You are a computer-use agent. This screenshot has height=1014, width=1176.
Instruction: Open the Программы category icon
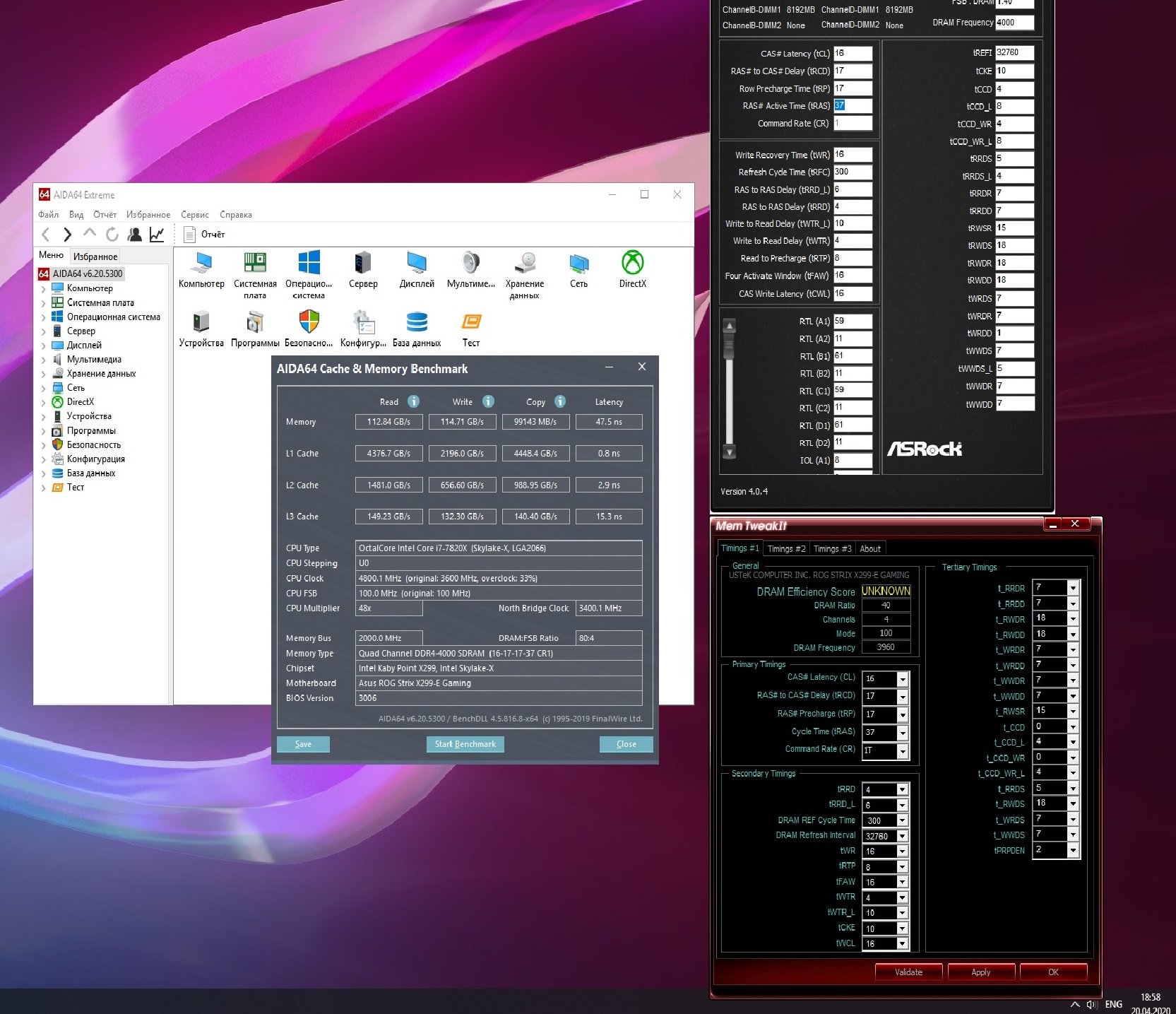[255, 322]
